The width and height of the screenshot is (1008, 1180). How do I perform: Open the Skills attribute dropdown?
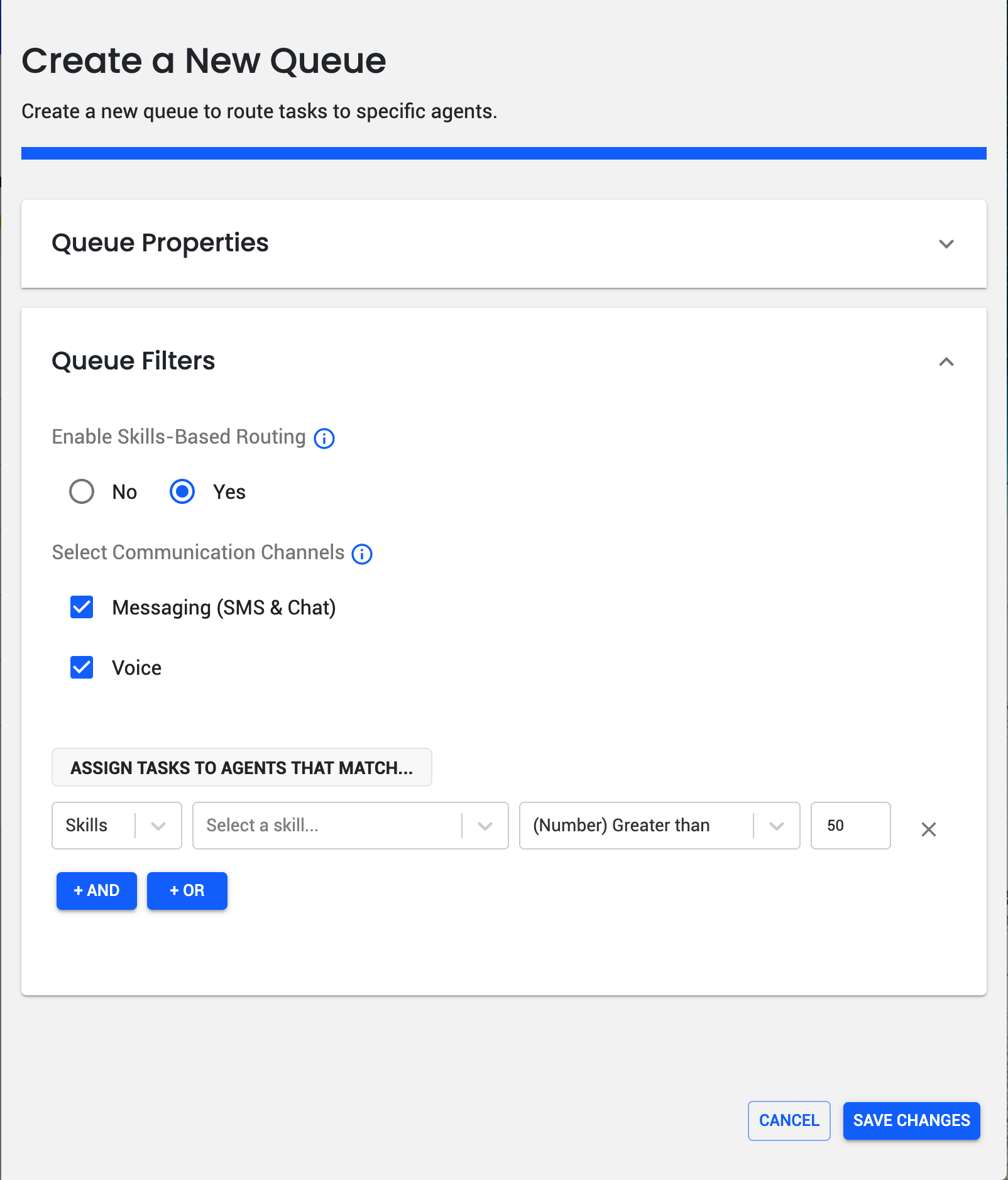117,826
